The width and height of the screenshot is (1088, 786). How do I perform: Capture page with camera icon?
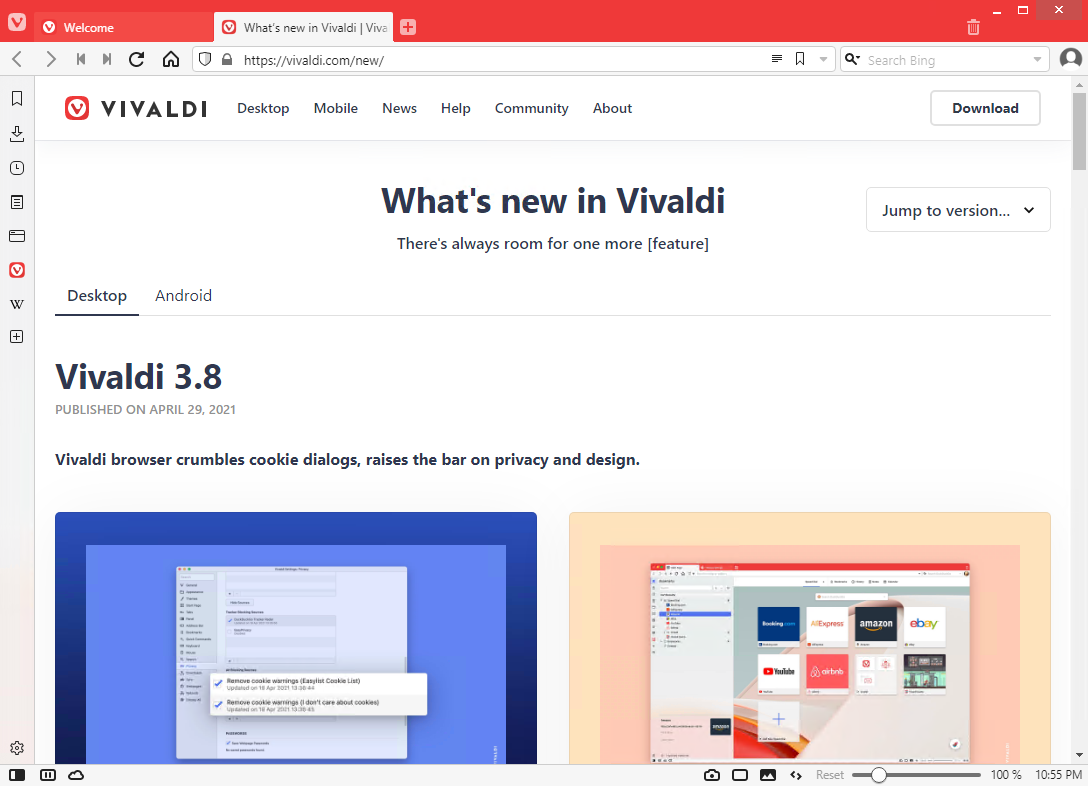712,775
